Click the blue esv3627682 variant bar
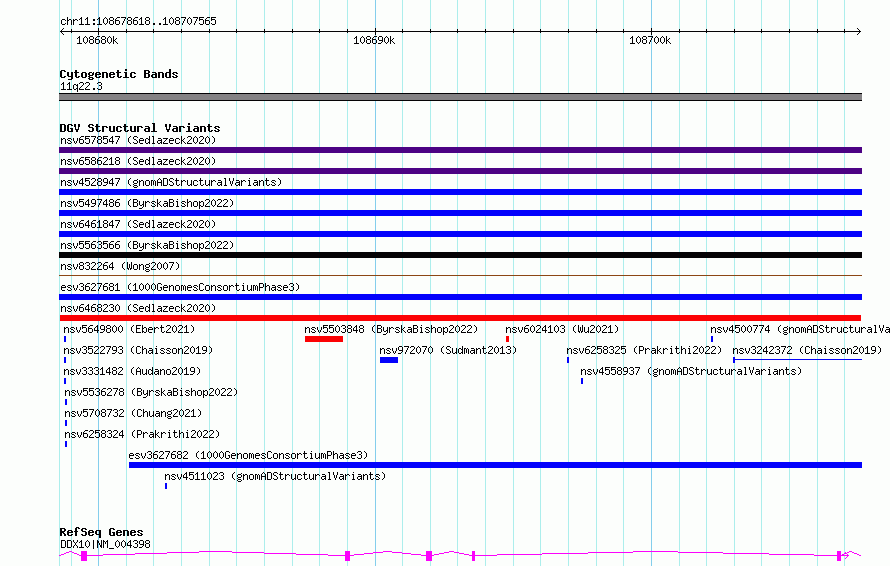This screenshot has width=890, height=566. pos(496,466)
